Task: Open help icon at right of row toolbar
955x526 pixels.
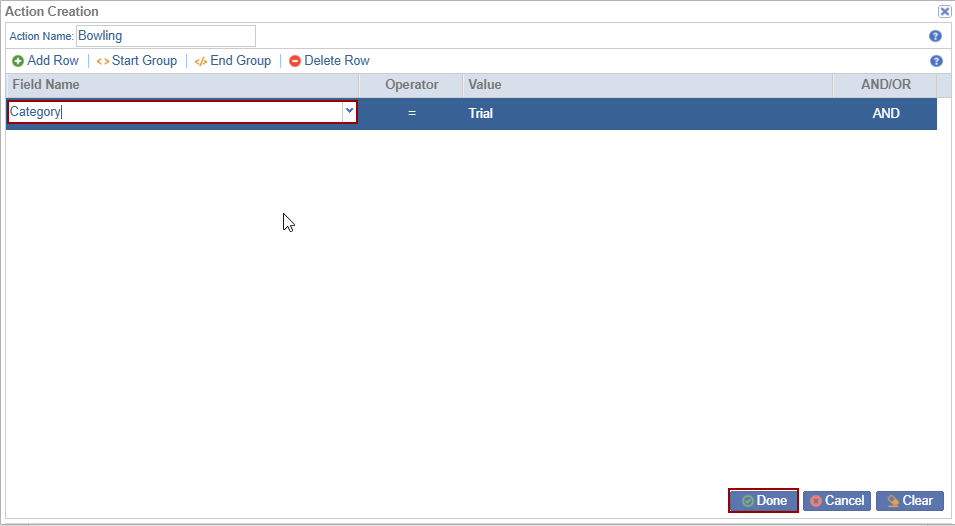Action: [x=936, y=61]
